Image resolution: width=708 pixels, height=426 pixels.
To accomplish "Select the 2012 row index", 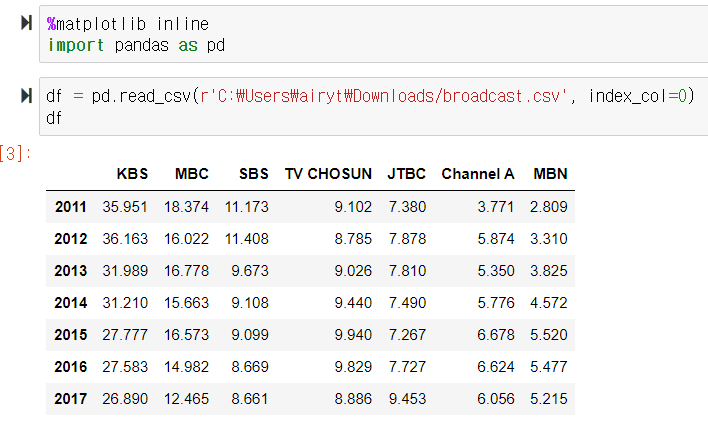I will pos(70,239).
